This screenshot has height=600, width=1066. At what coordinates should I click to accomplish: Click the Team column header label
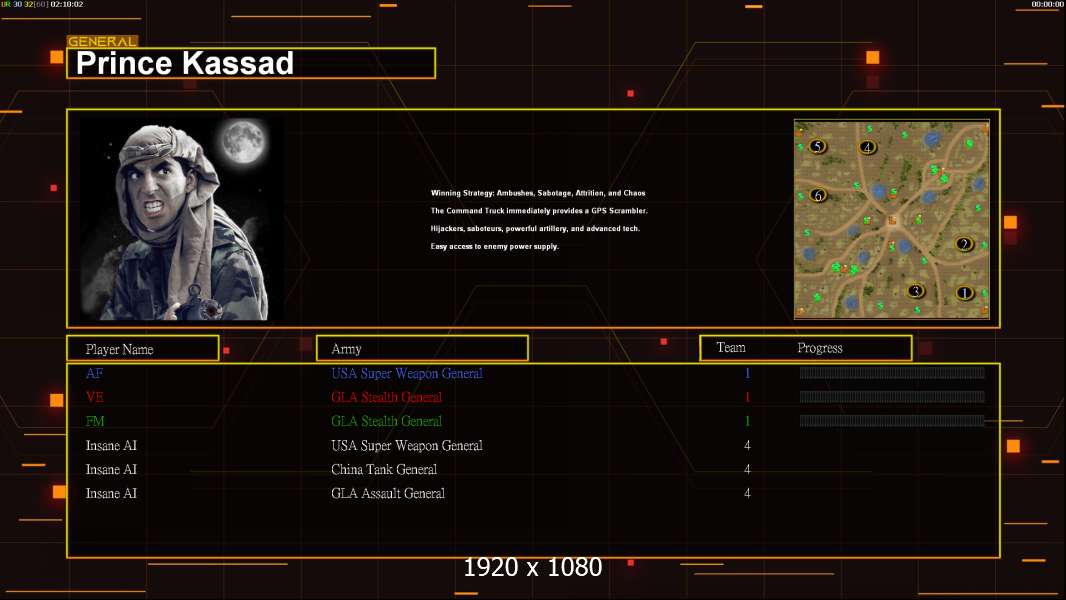(731, 347)
